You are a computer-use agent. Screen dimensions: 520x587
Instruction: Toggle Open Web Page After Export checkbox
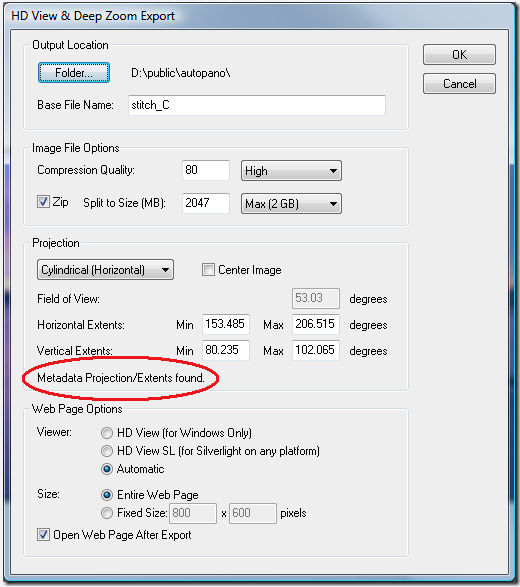(43, 535)
